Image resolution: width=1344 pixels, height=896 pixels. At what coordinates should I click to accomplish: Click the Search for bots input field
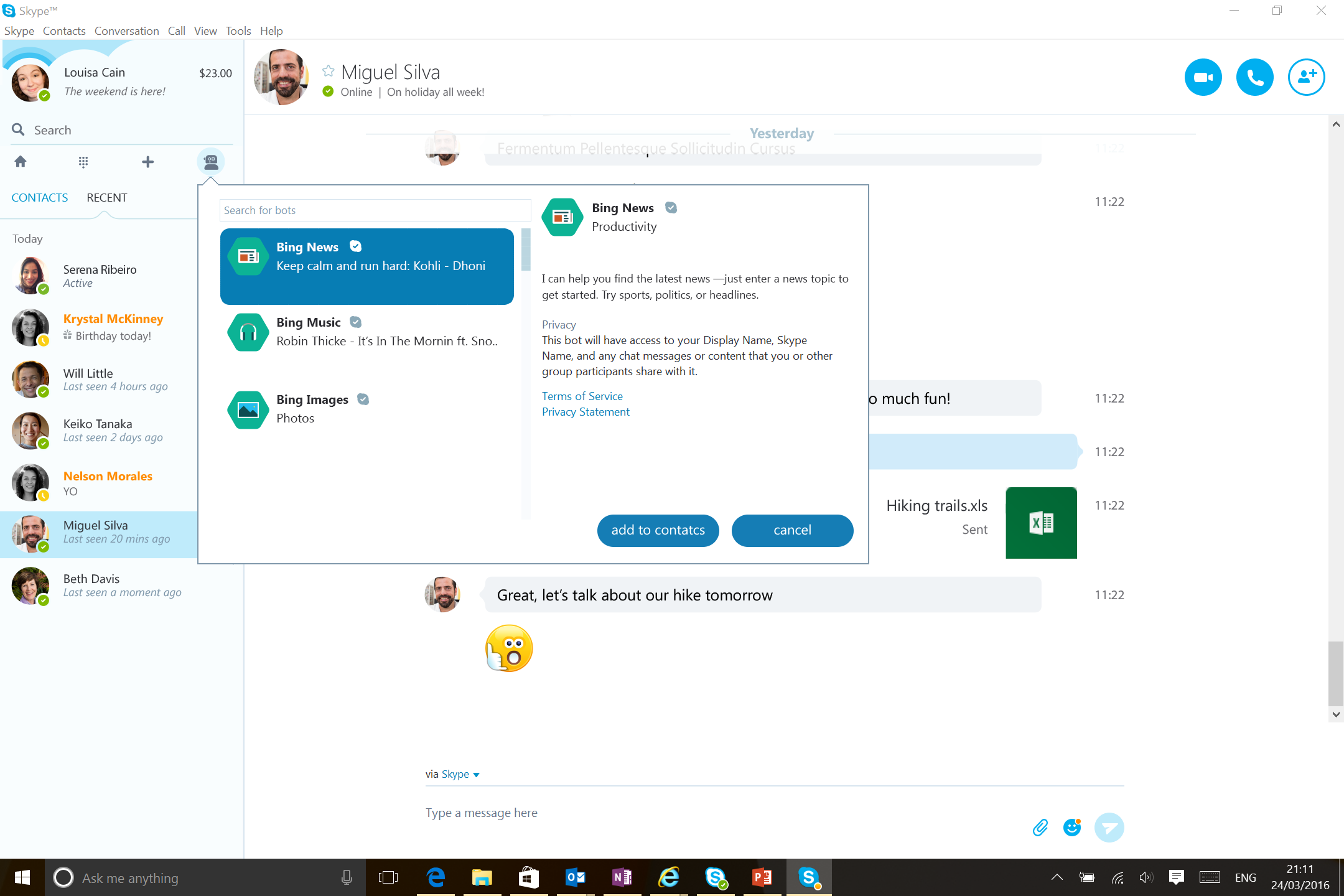tap(375, 210)
